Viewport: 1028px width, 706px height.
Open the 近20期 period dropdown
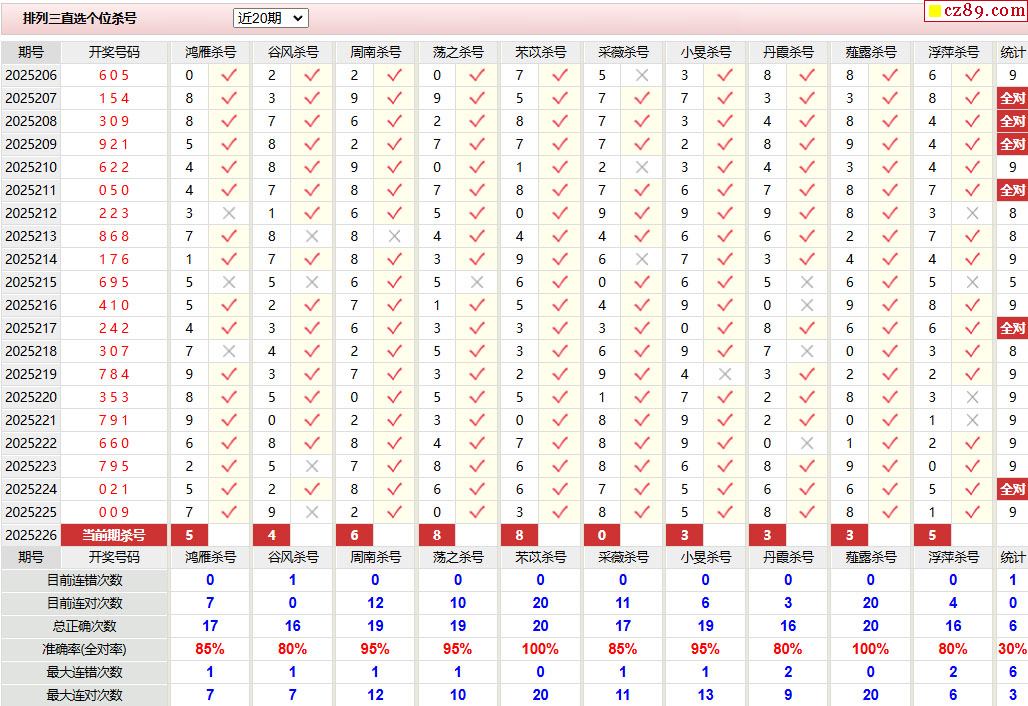tap(270, 18)
